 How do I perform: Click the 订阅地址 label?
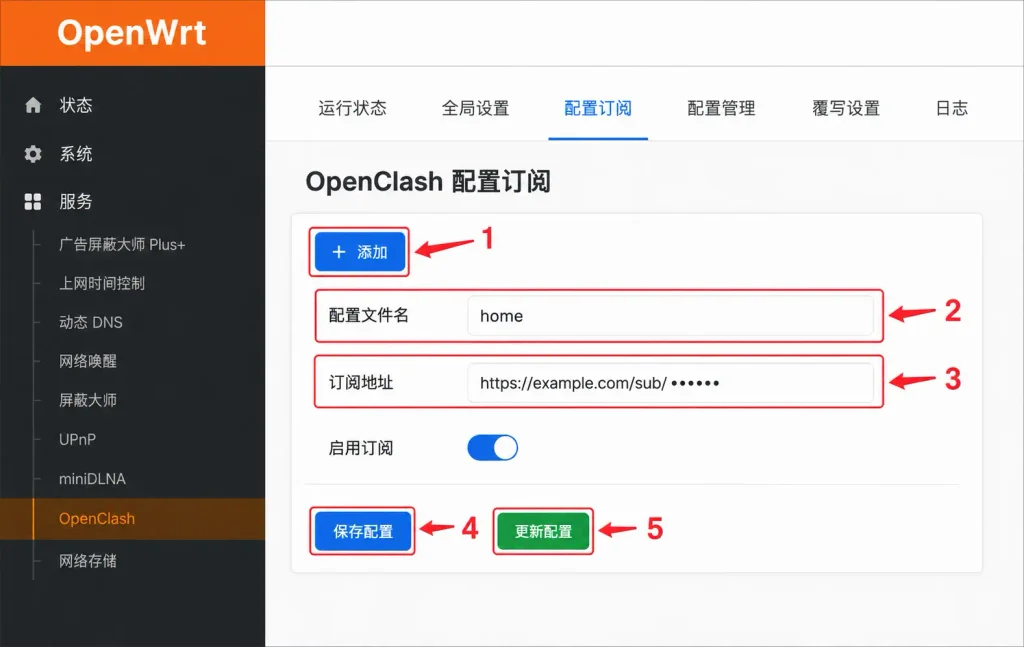360,383
